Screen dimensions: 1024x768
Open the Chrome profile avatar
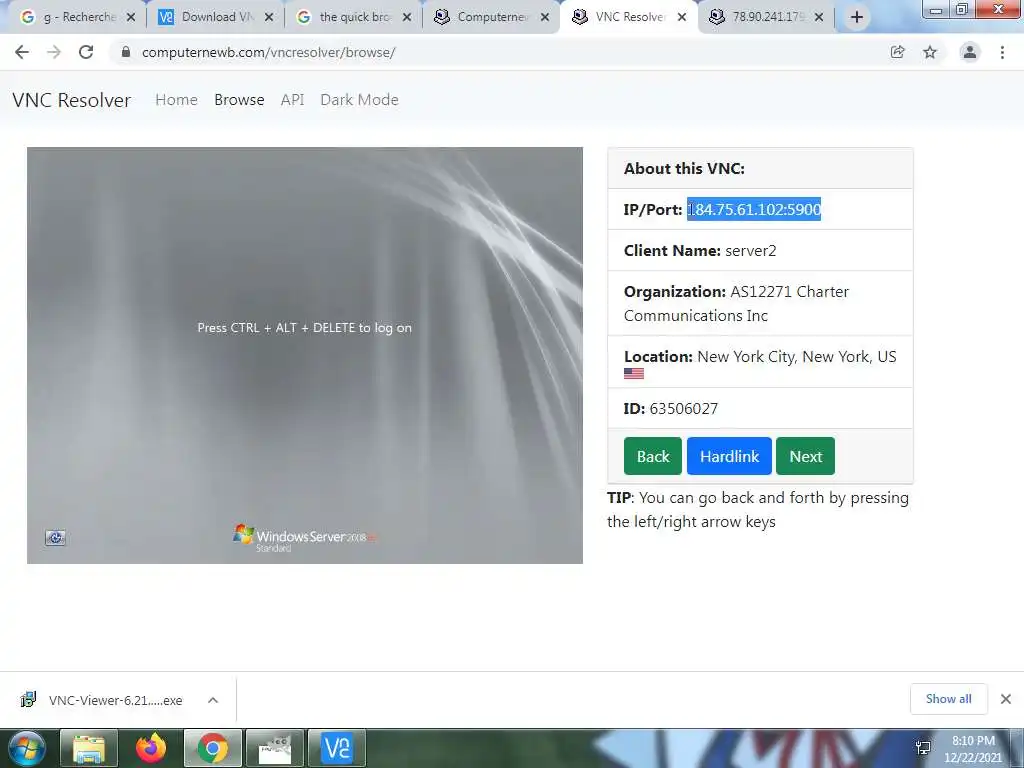point(970,52)
